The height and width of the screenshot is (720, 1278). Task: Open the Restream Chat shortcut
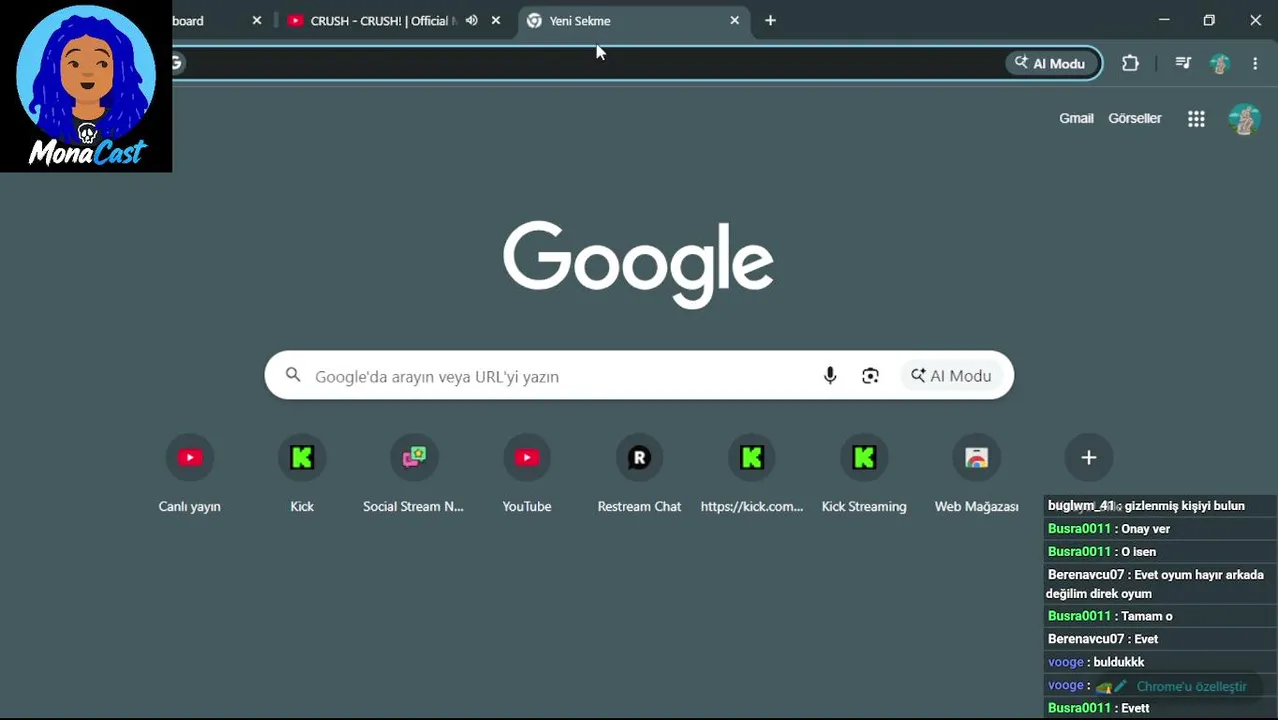639,476
